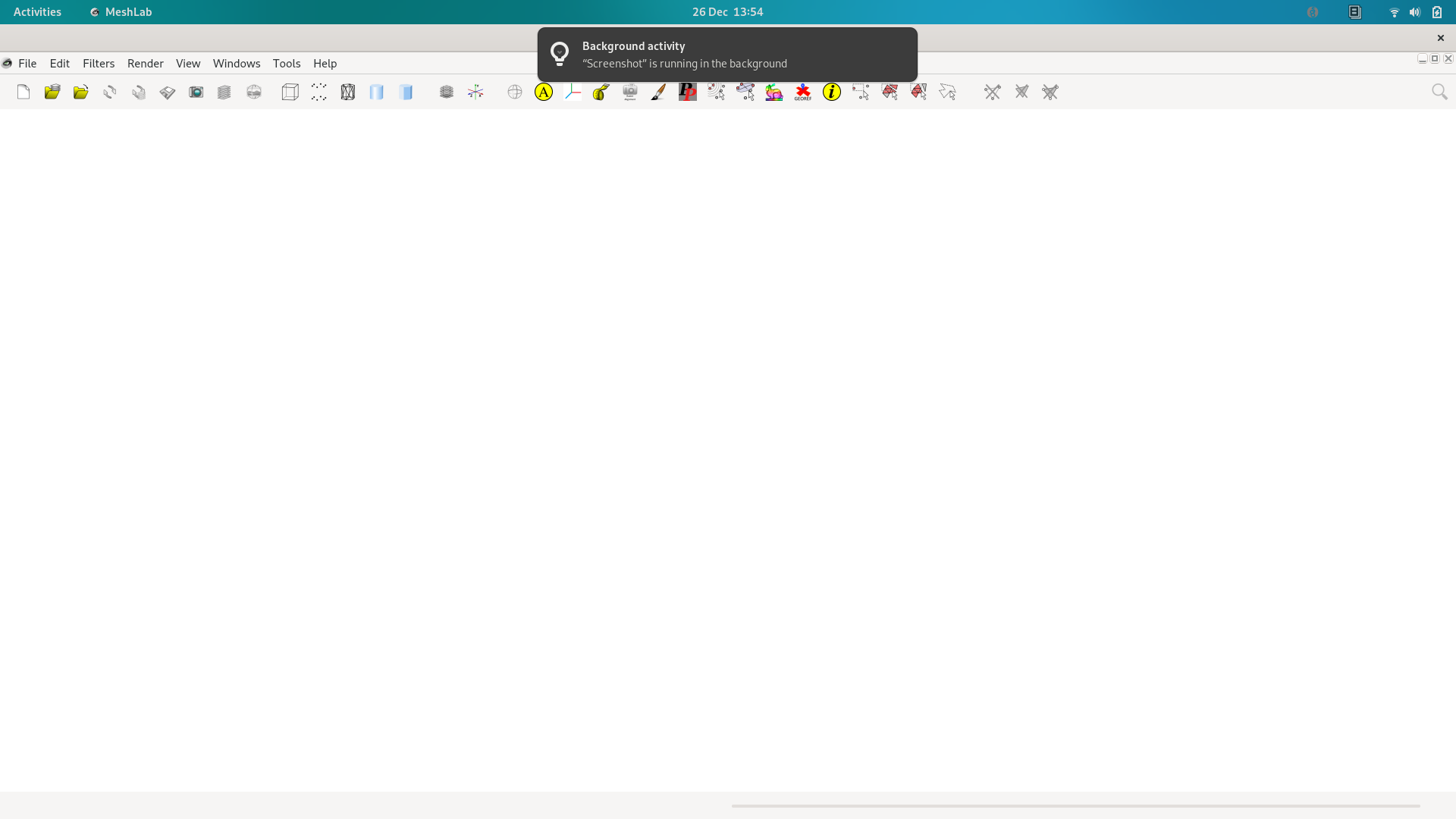This screenshot has height=819, width=1456.
Task: Toggle bounding box rendering mode
Action: pyautogui.click(x=290, y=92)
